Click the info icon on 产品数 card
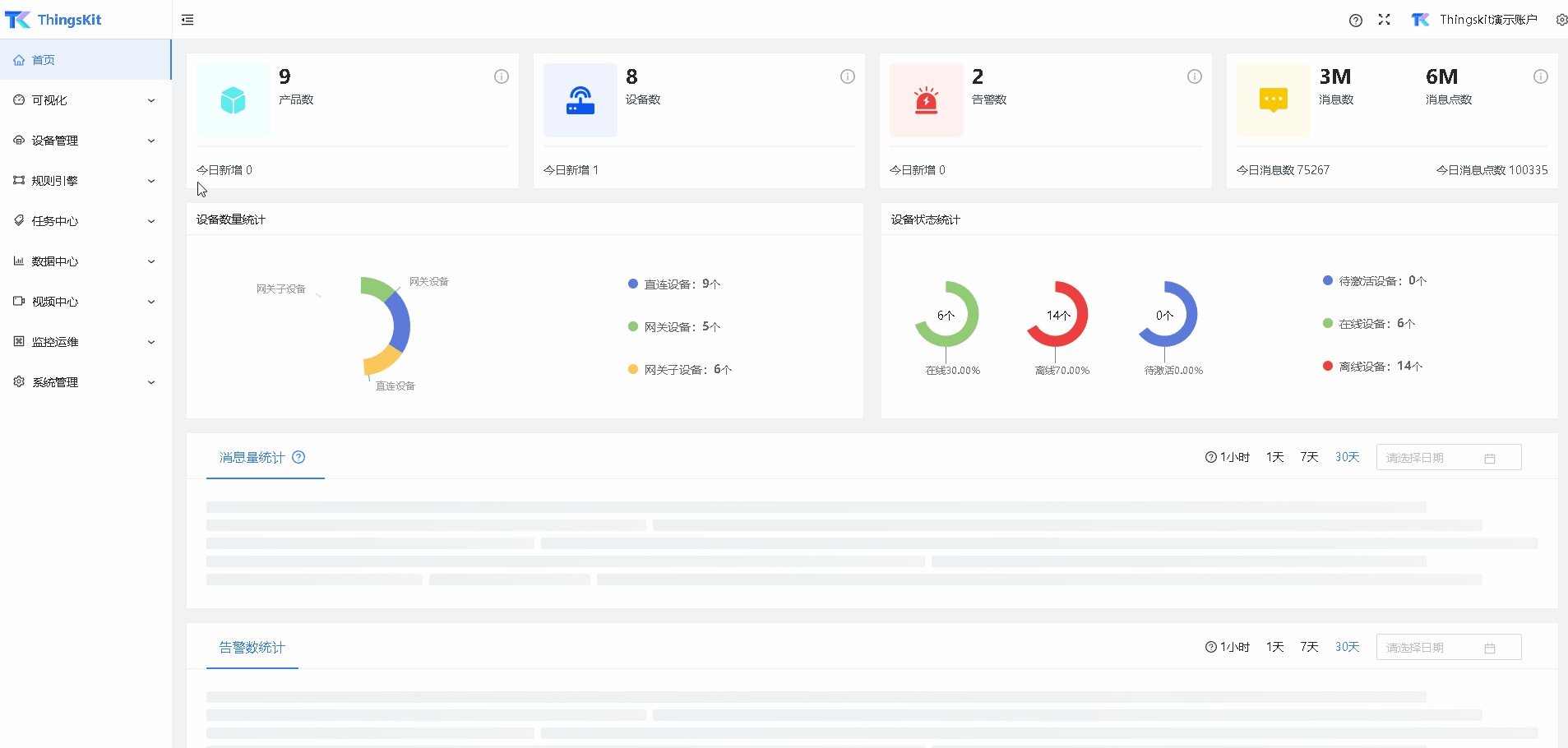This screenshot has height=748, width=1568. (501, 76)
